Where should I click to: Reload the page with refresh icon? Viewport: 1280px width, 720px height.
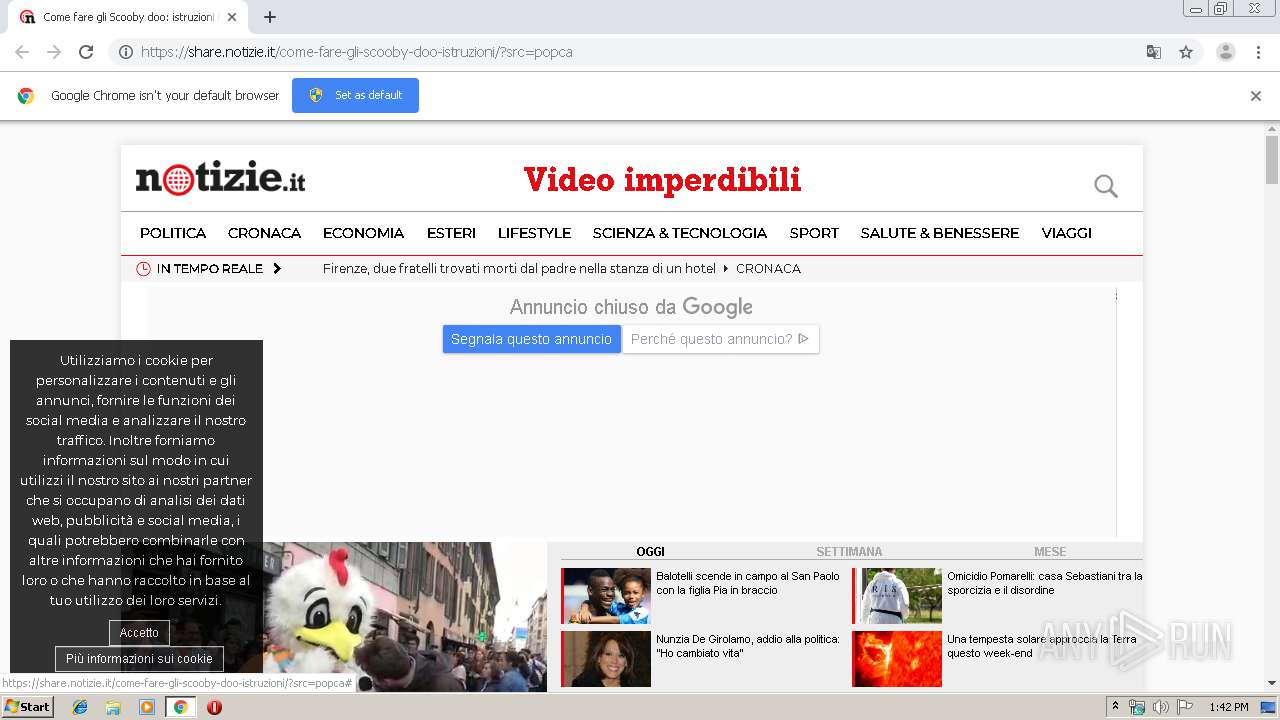86,52
